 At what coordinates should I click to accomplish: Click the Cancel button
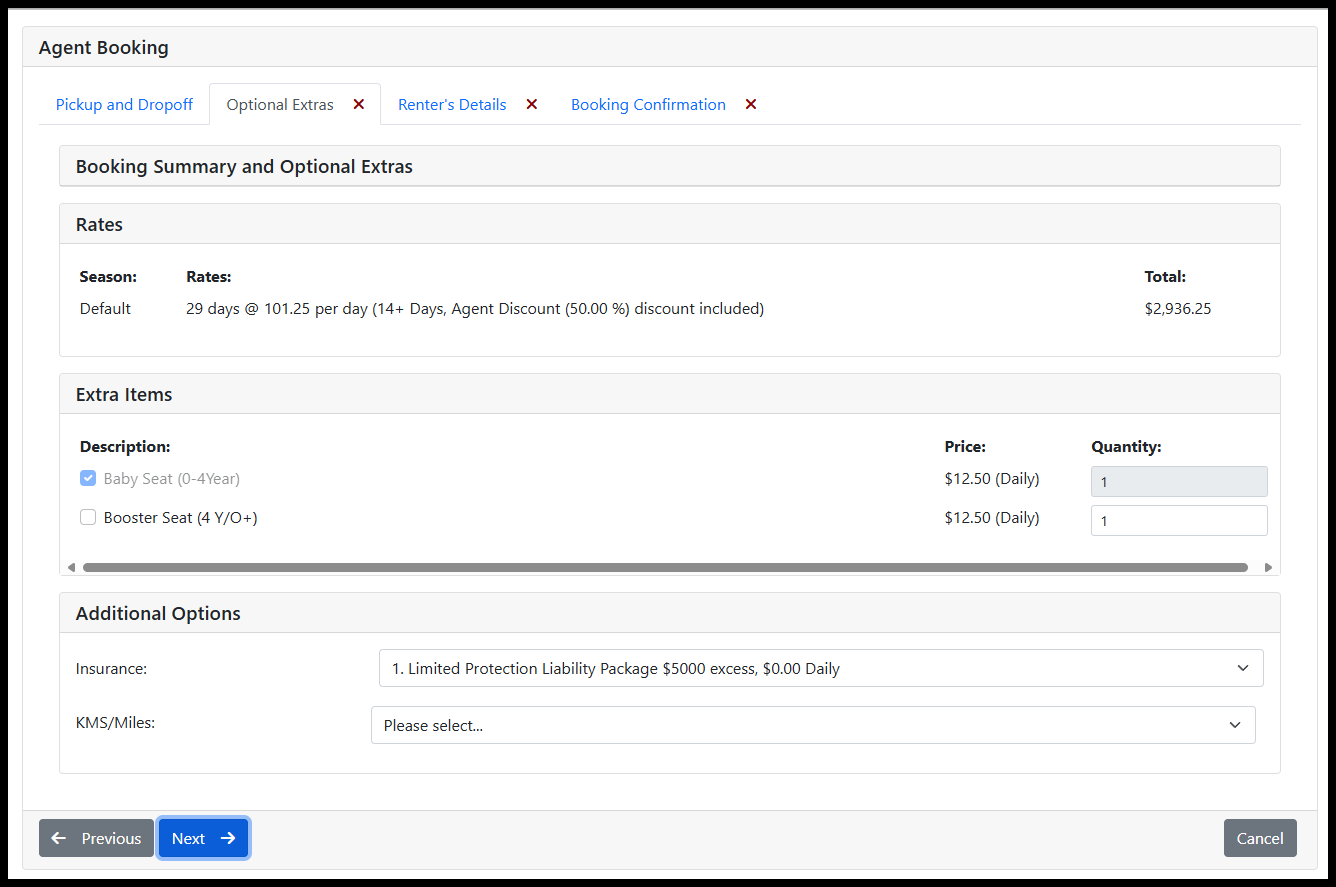coord(1260,838)
